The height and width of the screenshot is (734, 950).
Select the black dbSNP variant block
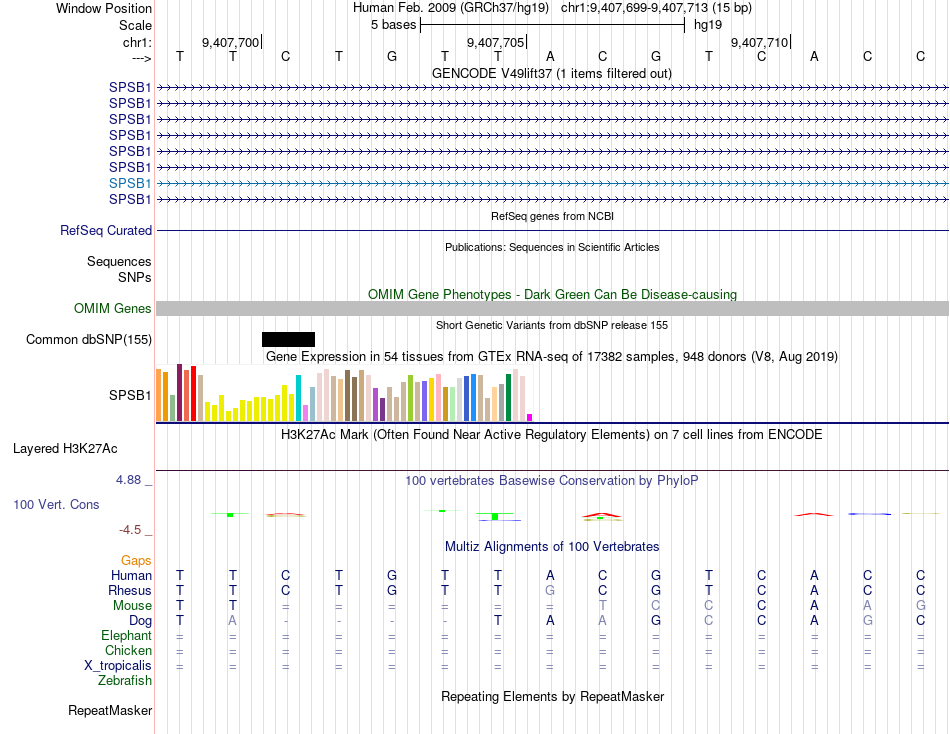[288, 339]
